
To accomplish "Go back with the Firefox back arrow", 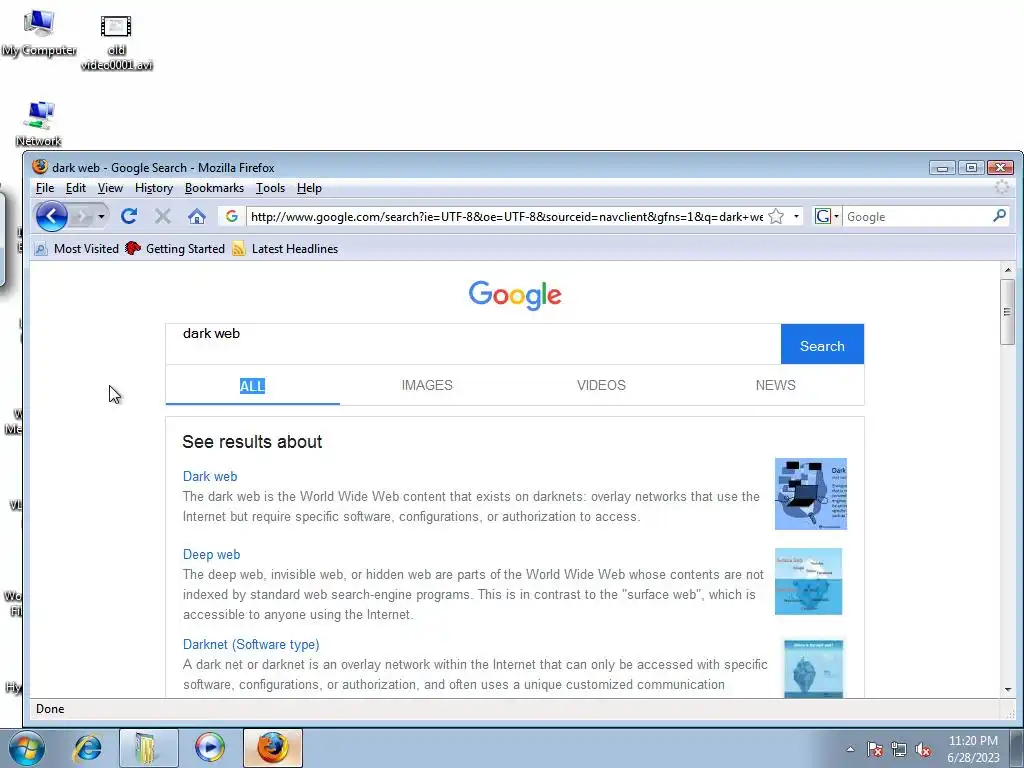I will click(52, 216).
